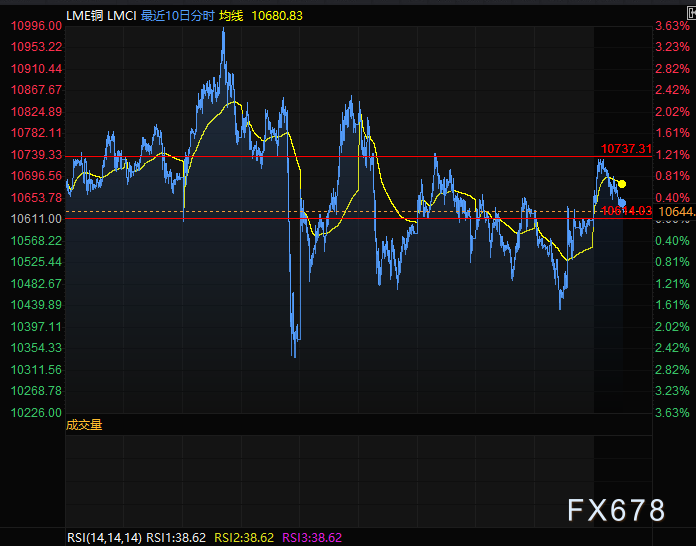Click the 10644 current price tag
The height and width of the screenshot is (546, 696).
674,211
